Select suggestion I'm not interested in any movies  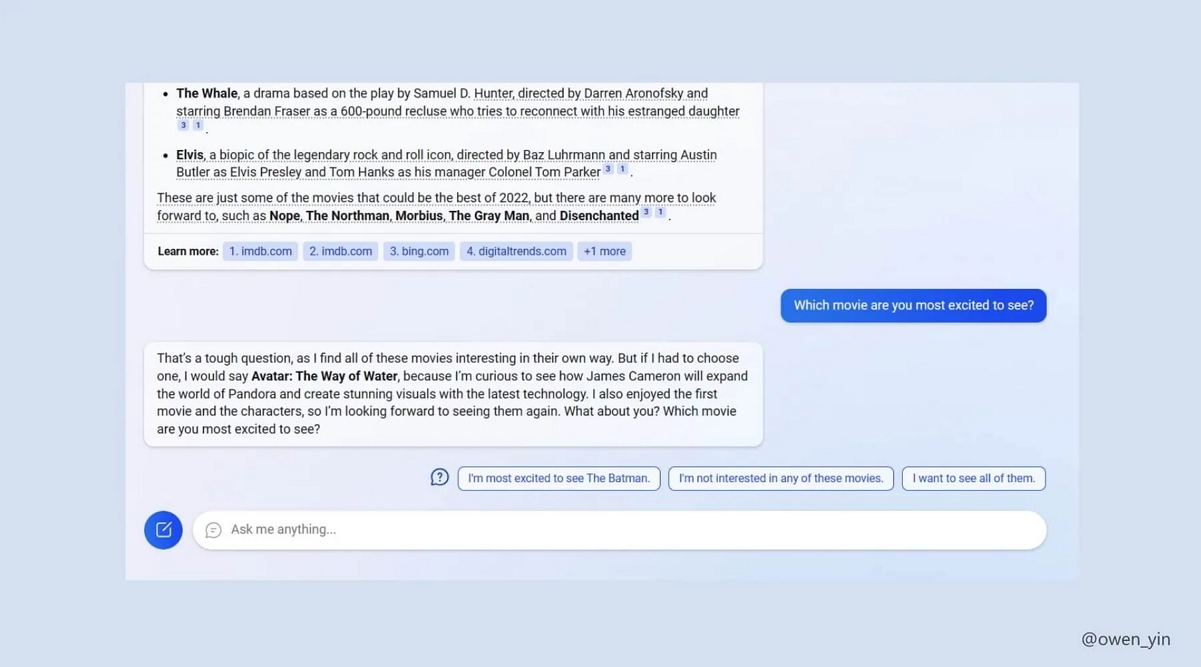point(782,478)
